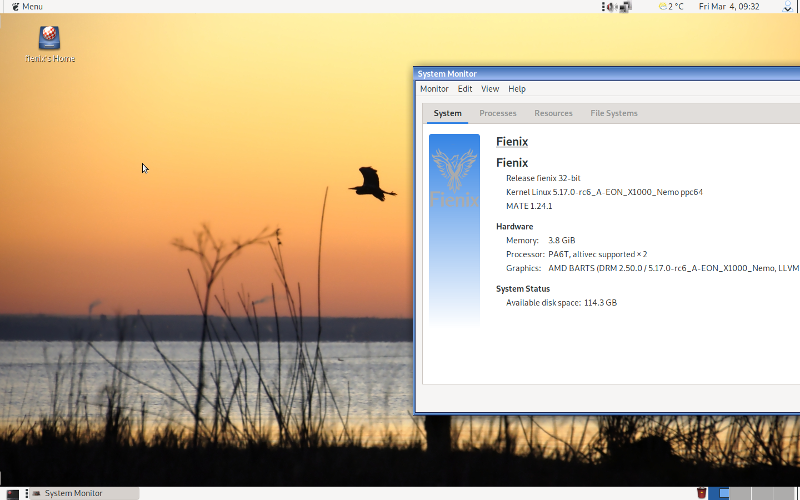Open the clock showing Fri Mar 4, 09:32

(729, 7)
